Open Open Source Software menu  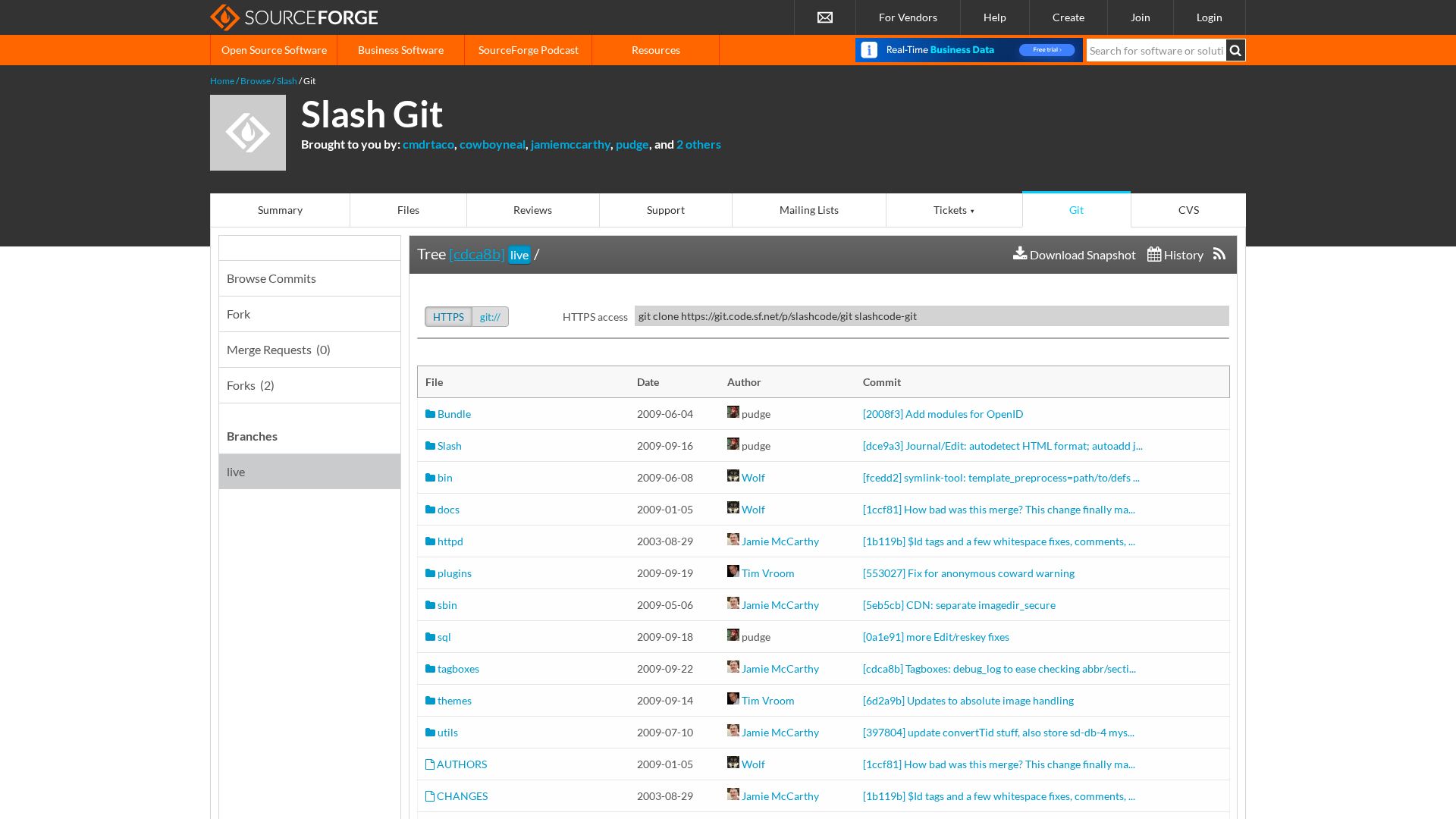274,50
